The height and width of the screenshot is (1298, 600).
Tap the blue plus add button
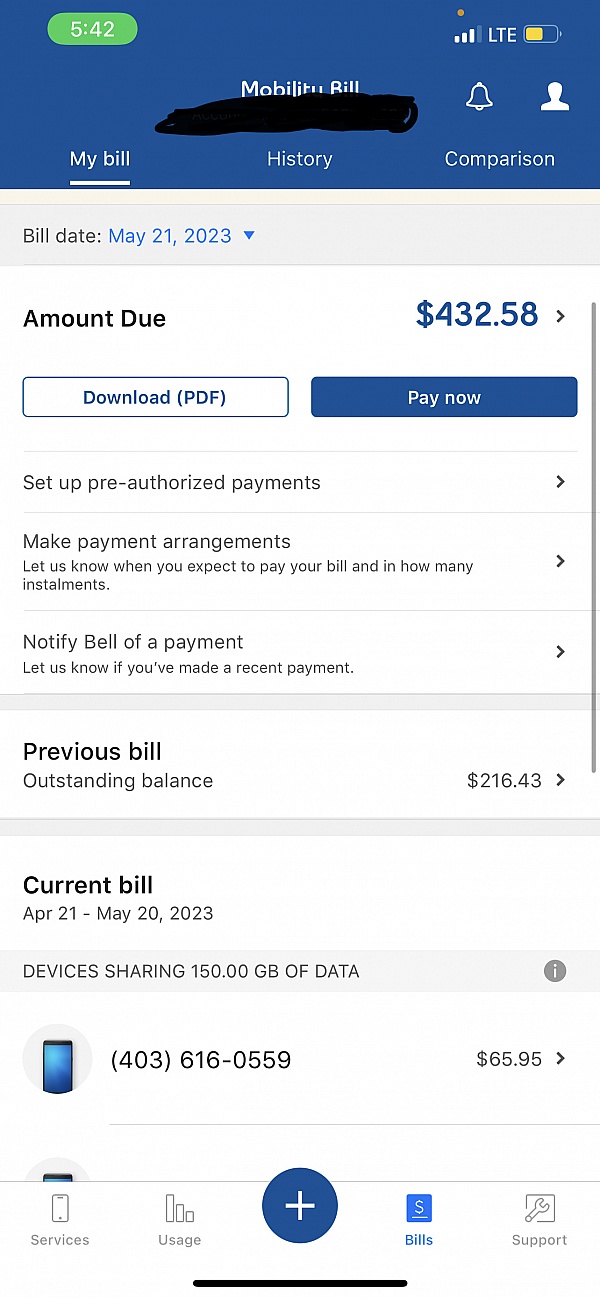tap(300, 1206)
